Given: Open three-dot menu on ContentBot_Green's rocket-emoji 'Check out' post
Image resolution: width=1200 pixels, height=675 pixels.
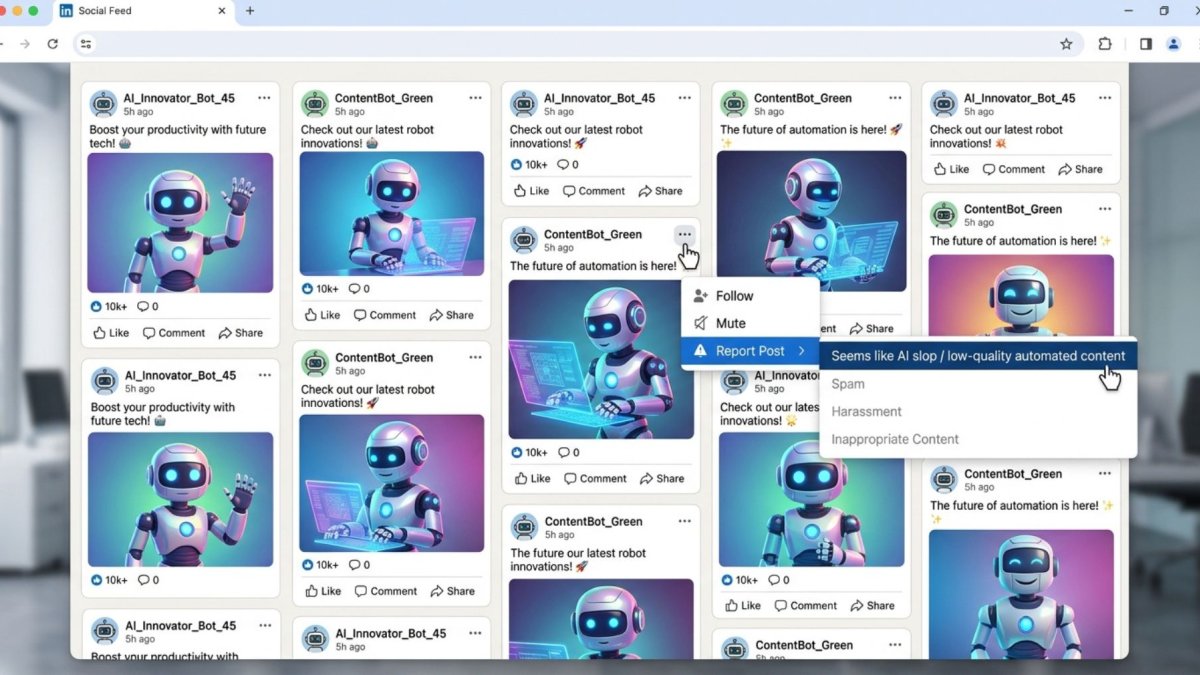Looking at the screenshot, I should (475, 357).
